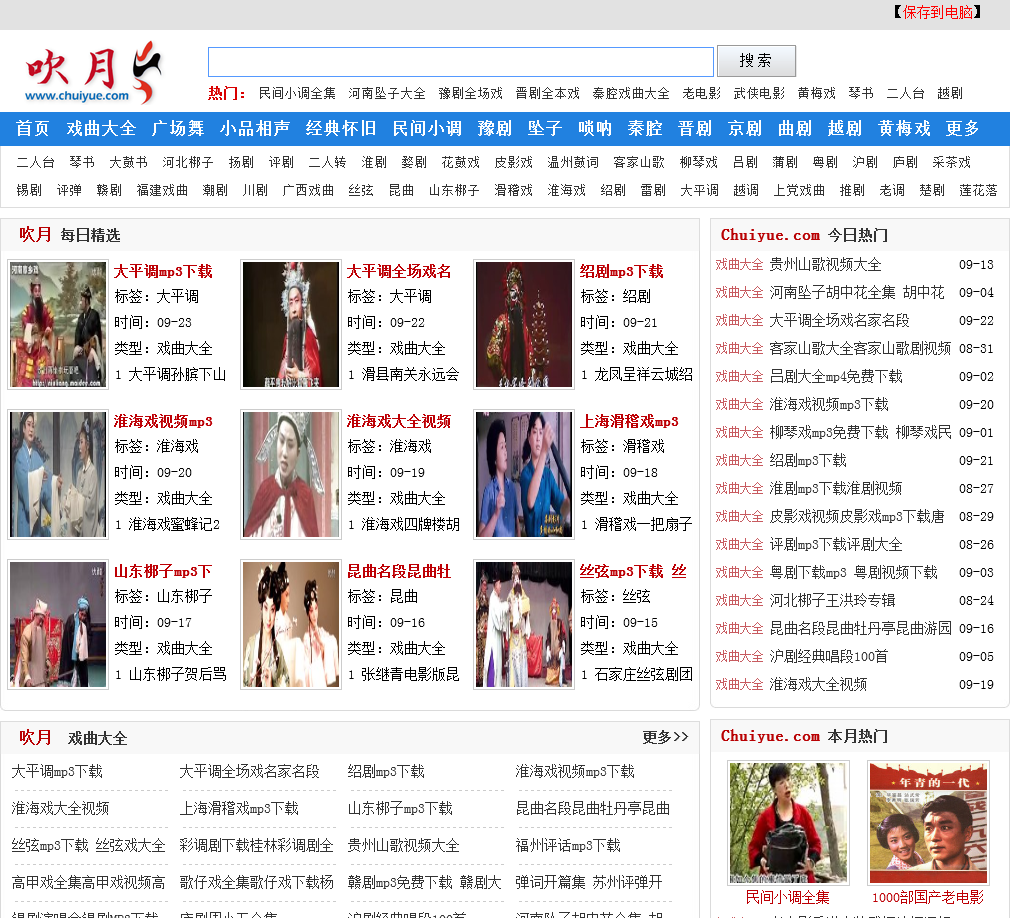Open the 民间小调 navigation item
Viewport: 1010px width, 918px height.
click(x=427, y=129)
